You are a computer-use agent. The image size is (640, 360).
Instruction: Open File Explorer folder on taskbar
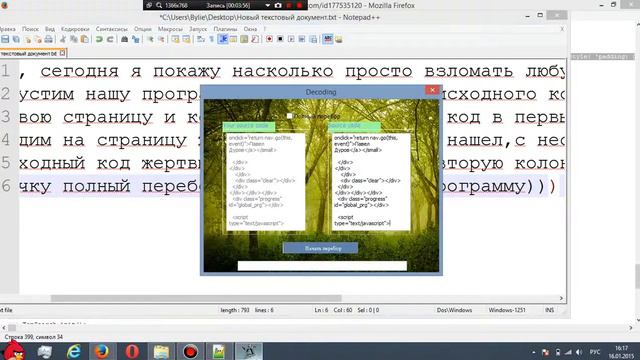(161, 351)
